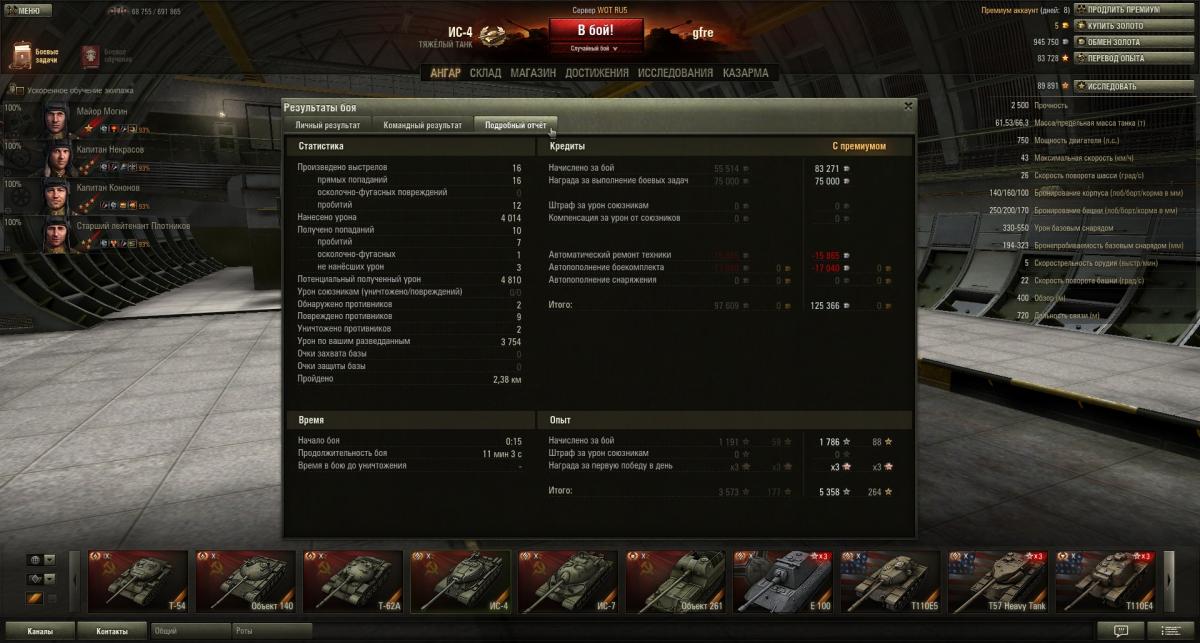The width and height of the screenshot is (1200, 643).
Task: Open the ИССЛЕДОВАНИЯ menu section
Action: pyautogui.click(x=676, y=73)
